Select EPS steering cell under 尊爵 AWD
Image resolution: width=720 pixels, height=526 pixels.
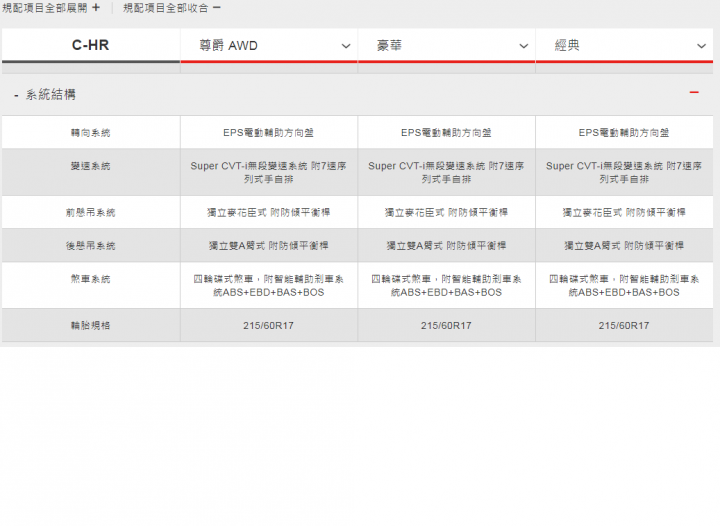point(269,132)
